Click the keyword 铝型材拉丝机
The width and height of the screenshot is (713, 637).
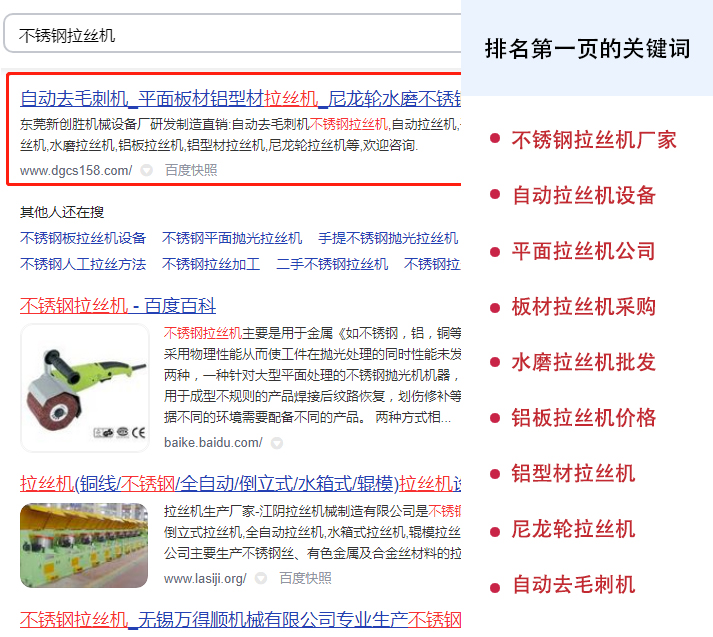click(x=573, y=473)
